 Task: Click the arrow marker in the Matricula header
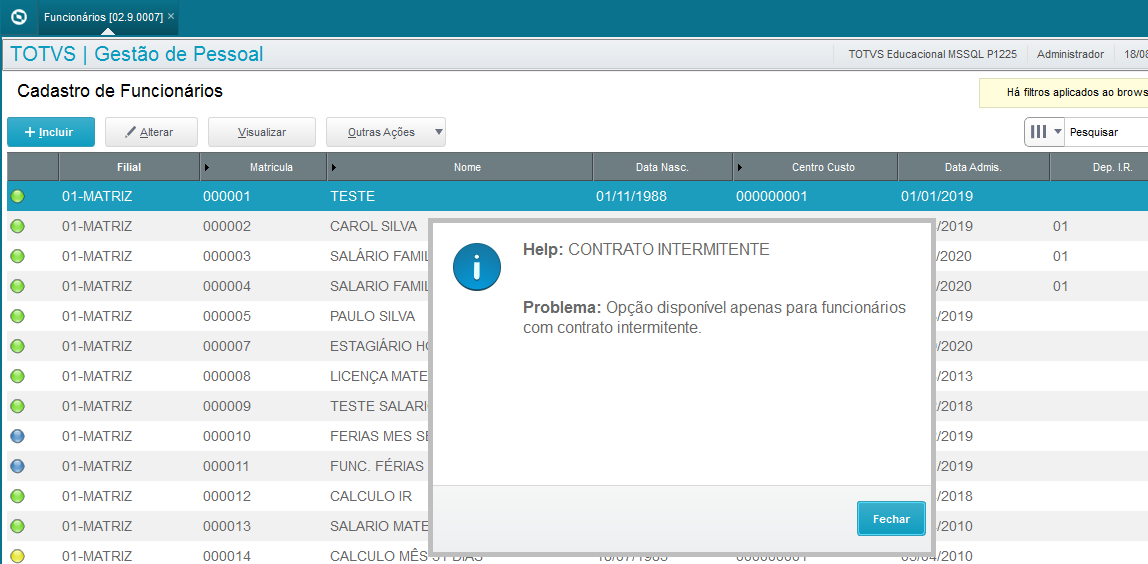tap(207, 168)
